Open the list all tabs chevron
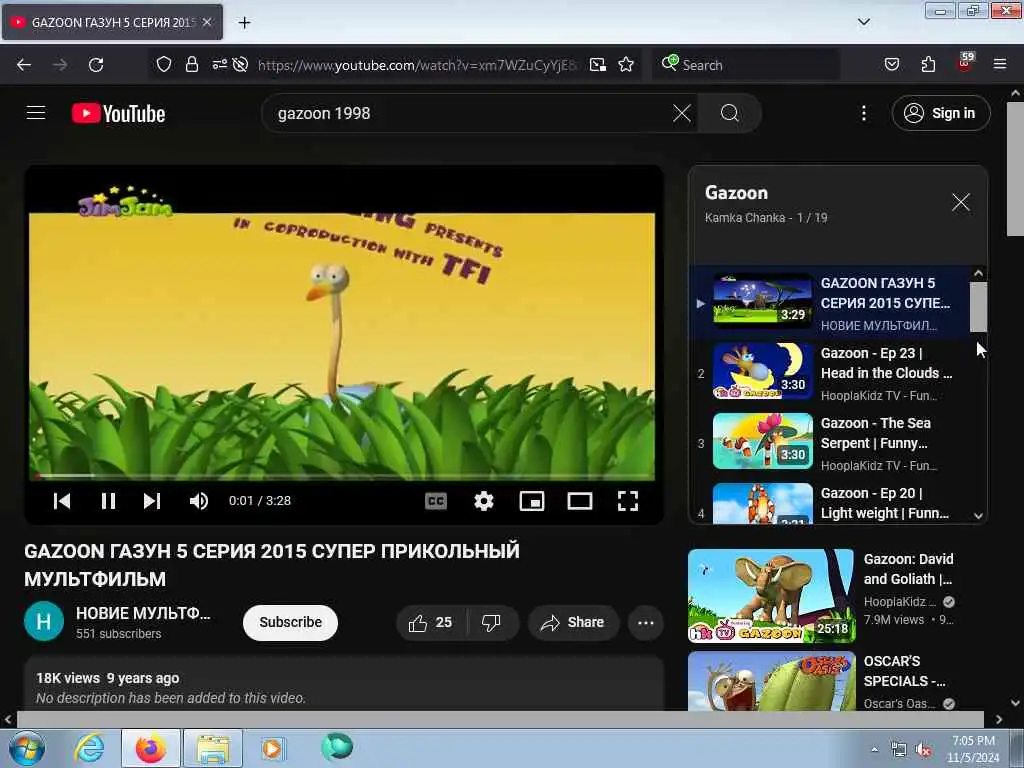Image resolution: width=1024 pixels, height=768 pixels. point(863,22)
